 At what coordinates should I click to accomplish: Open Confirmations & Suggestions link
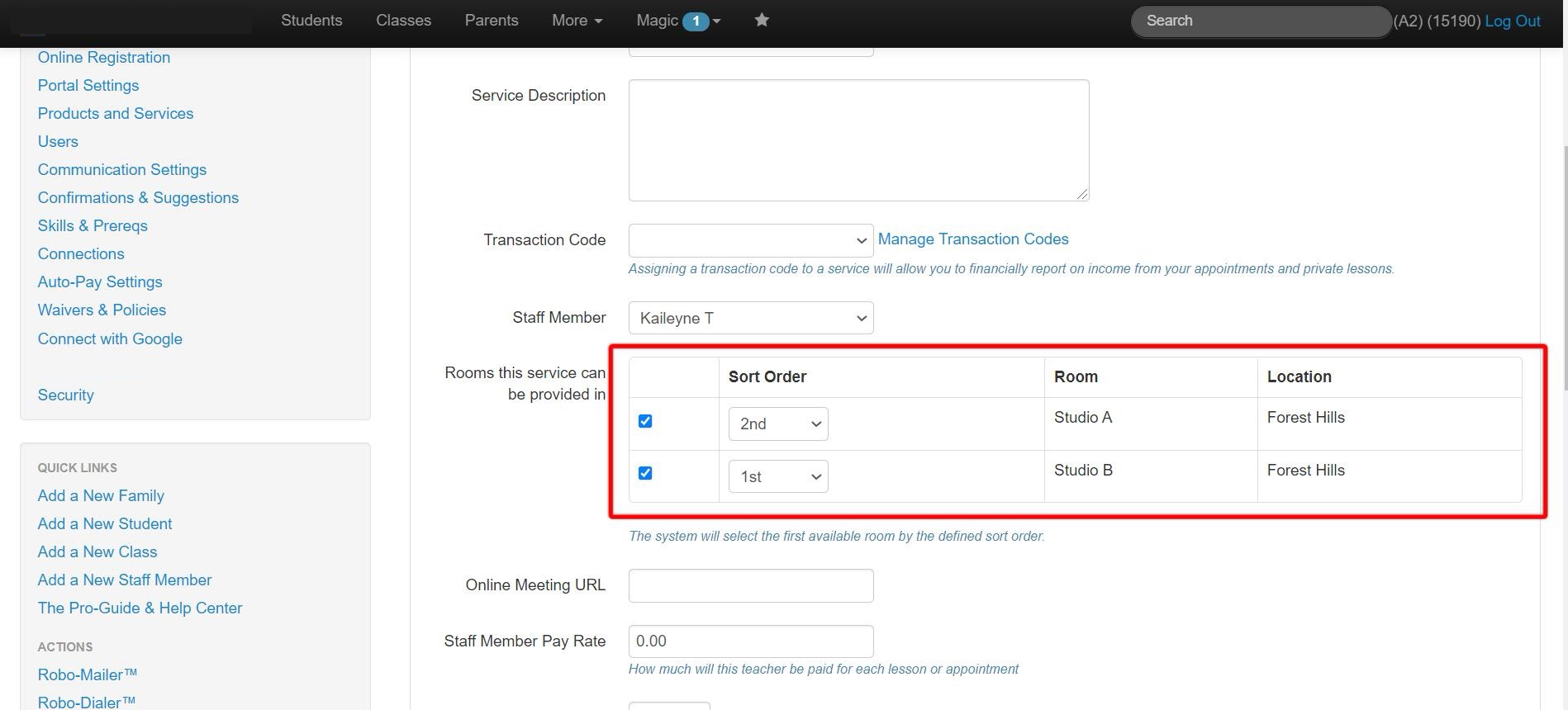tap(138, 197)
